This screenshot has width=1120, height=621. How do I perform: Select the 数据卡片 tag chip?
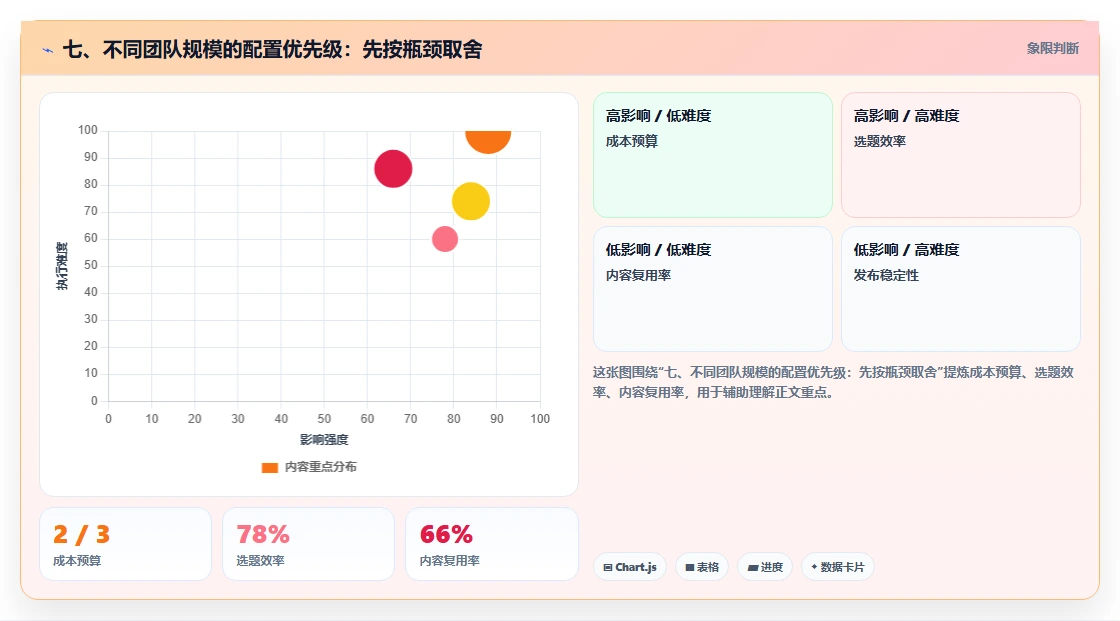pyautogui.click(x=838, y=567)
